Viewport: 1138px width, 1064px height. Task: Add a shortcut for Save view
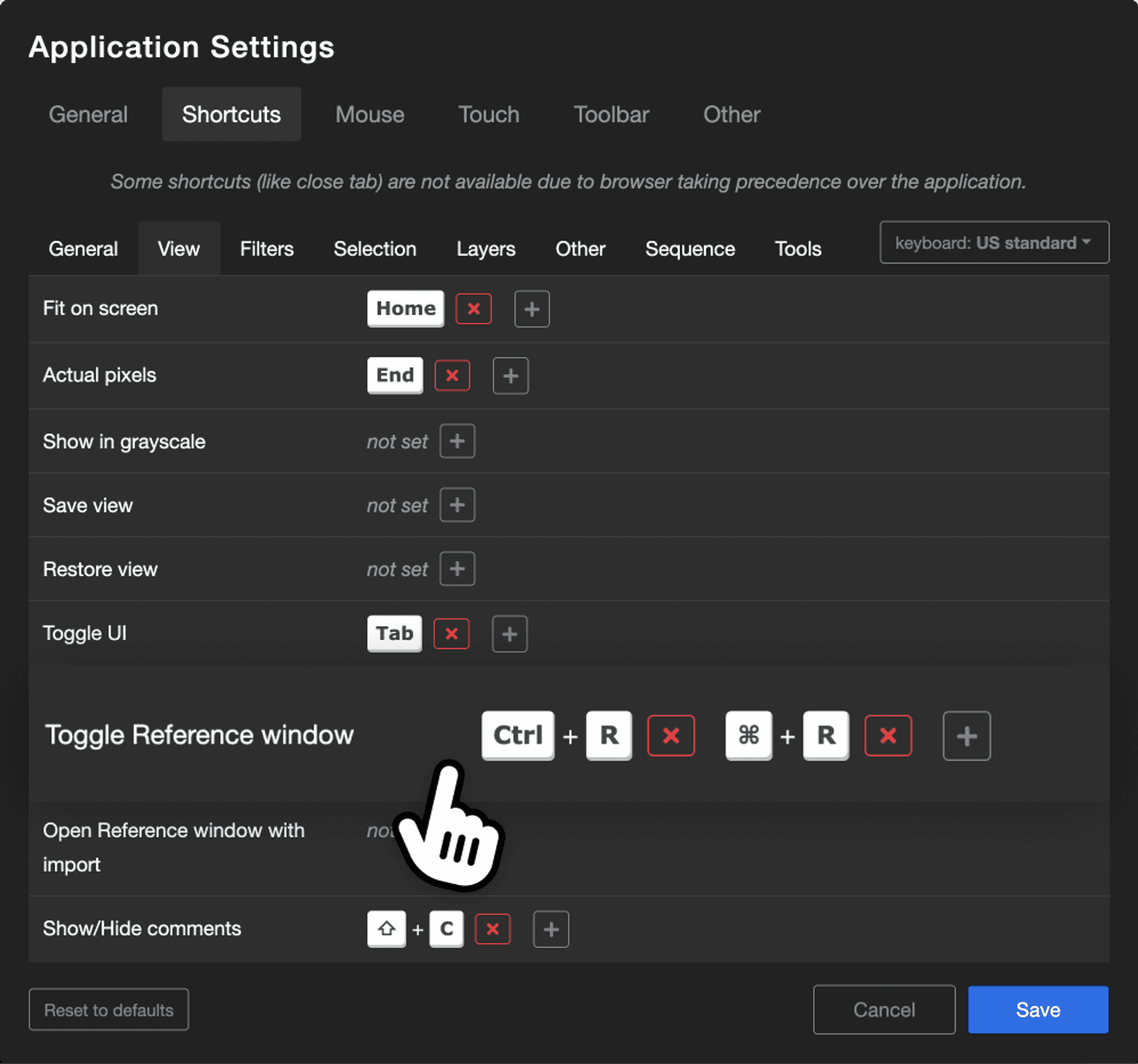click(457, 505)
